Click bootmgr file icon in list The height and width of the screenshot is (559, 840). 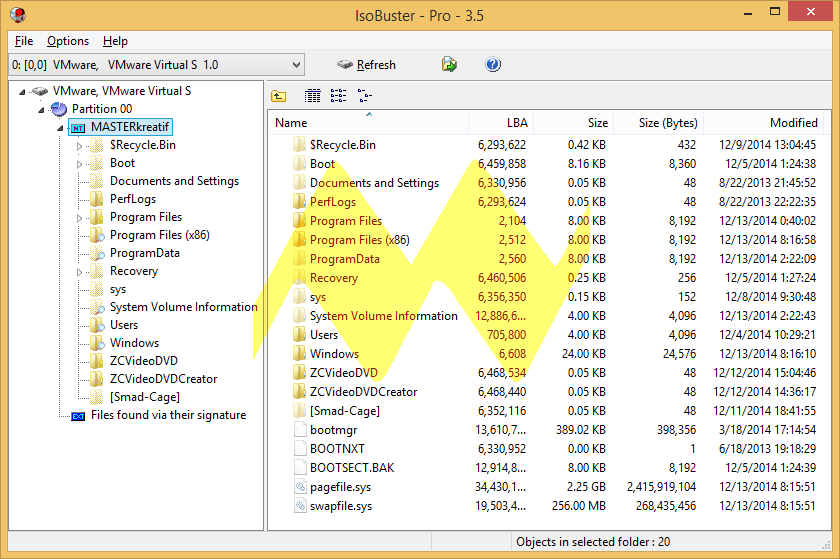click(x=300, y=430)
